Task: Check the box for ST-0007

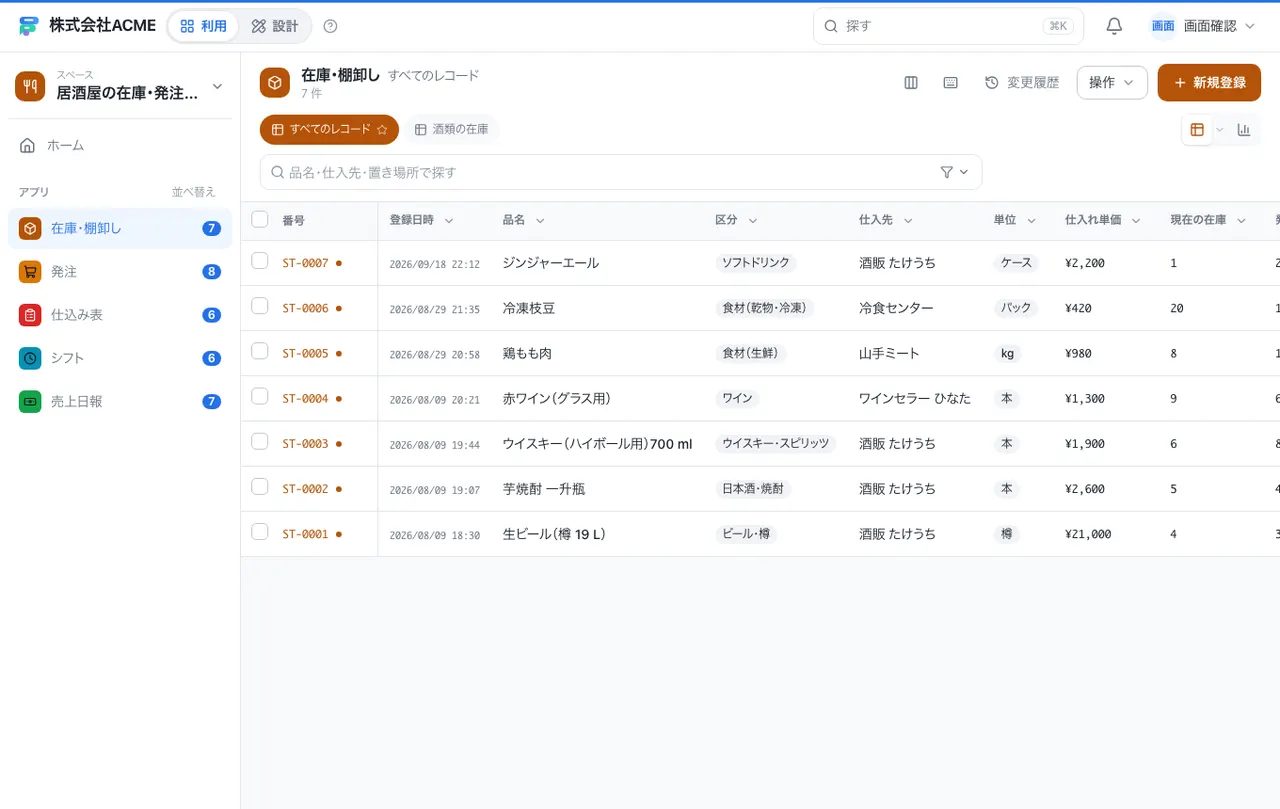Action: tap(260, 261)
